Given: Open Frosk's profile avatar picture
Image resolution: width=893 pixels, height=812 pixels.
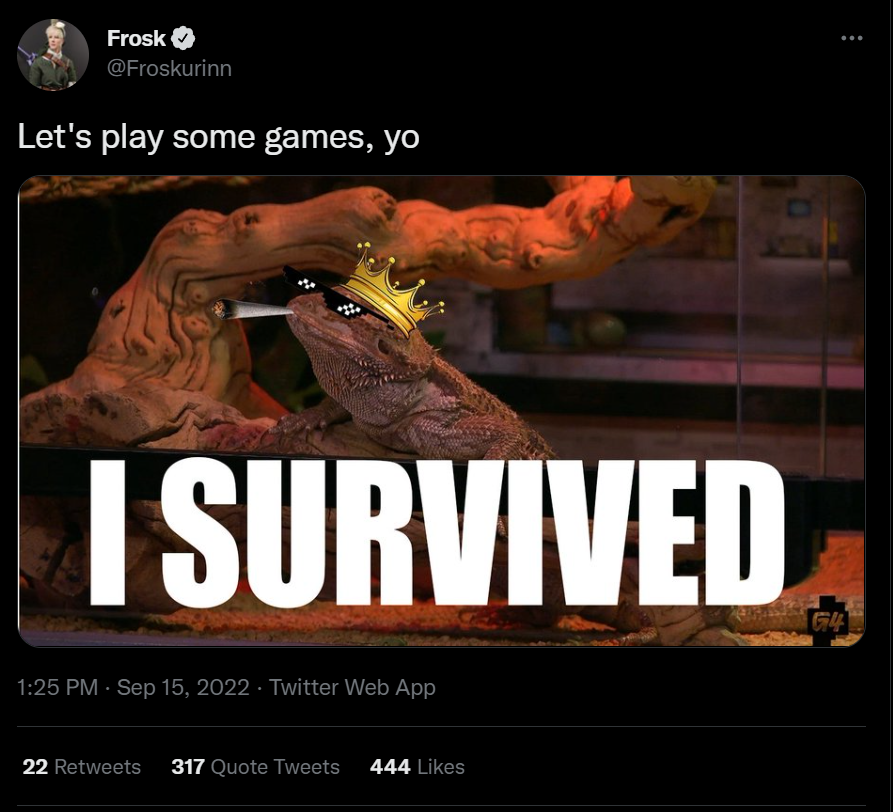Looking at the screenshot, I should (x=53, y=55).
